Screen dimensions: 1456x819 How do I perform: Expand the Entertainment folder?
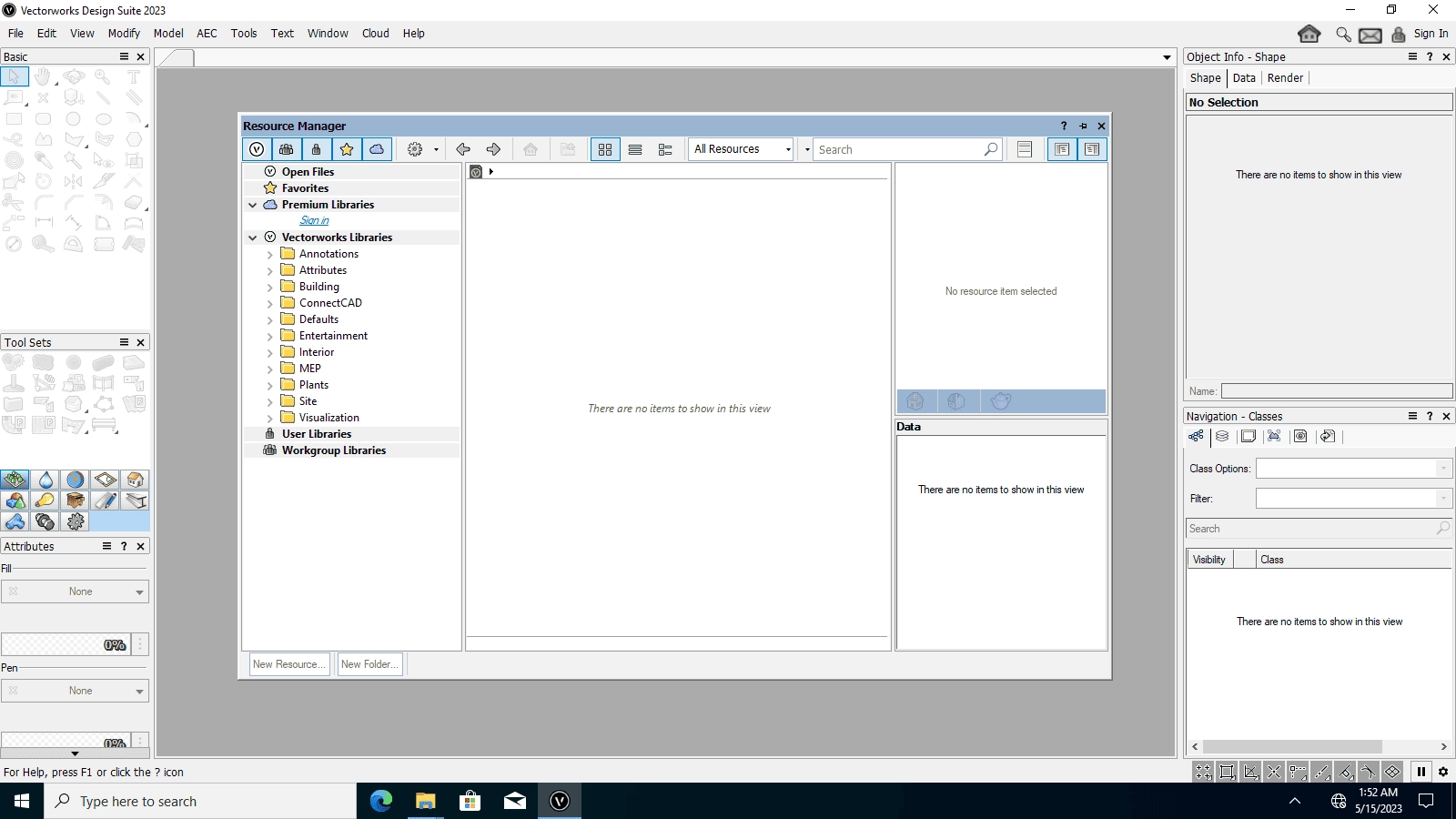click(270, 337)
